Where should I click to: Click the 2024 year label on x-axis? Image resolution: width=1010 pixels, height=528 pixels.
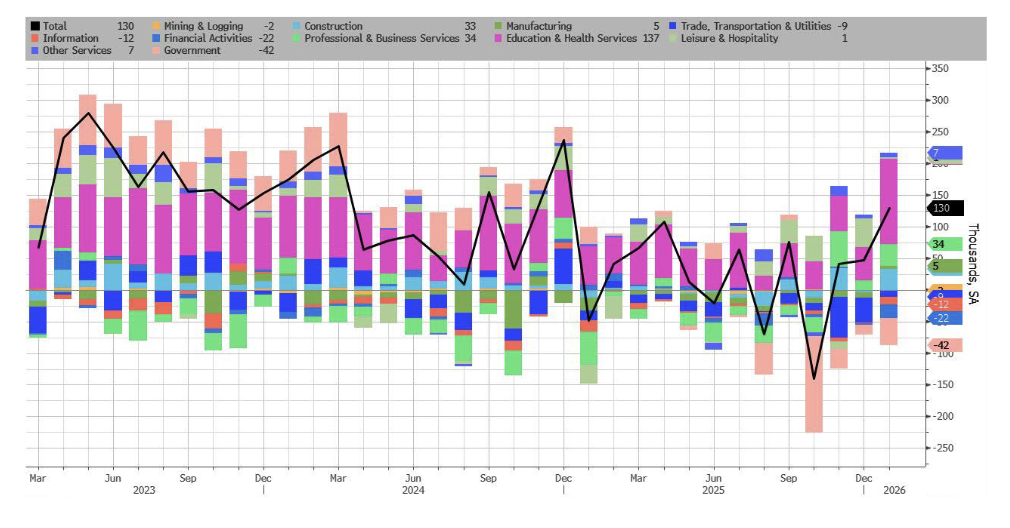click(413, 490)
